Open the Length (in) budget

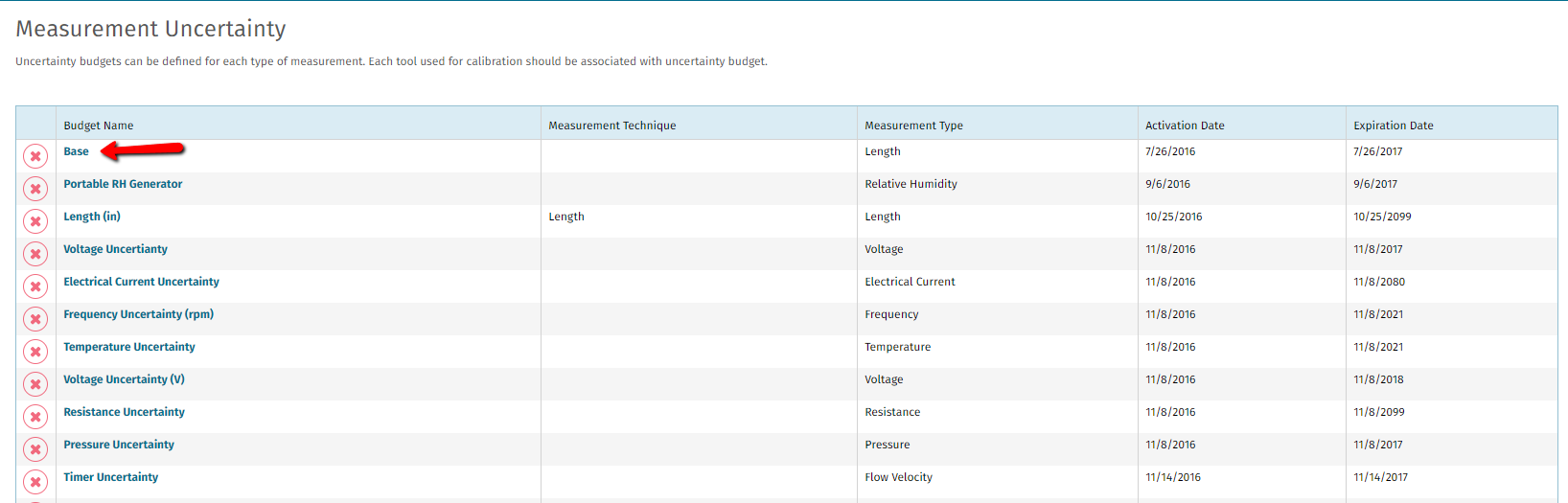92,217
